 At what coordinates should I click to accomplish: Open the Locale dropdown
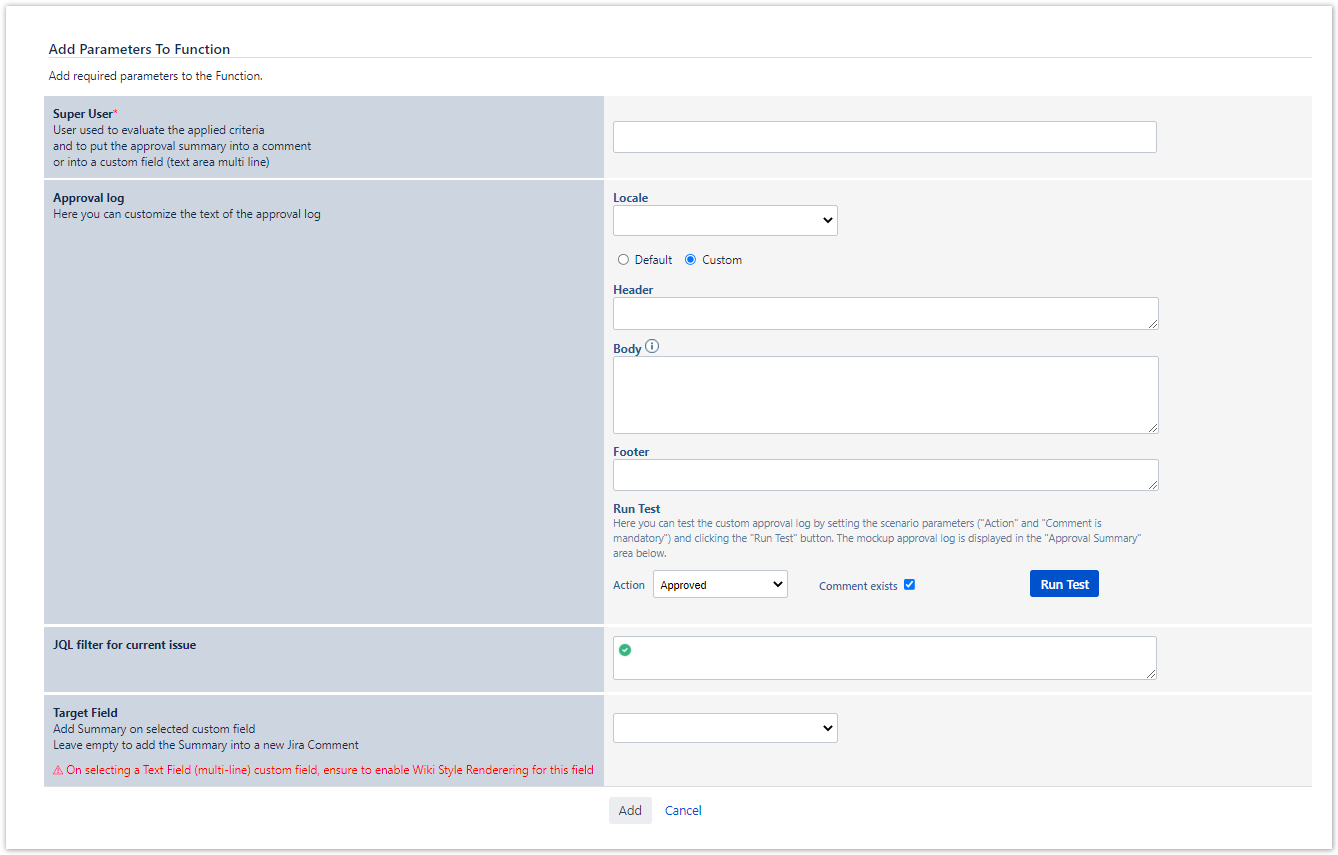click(725, 221)
